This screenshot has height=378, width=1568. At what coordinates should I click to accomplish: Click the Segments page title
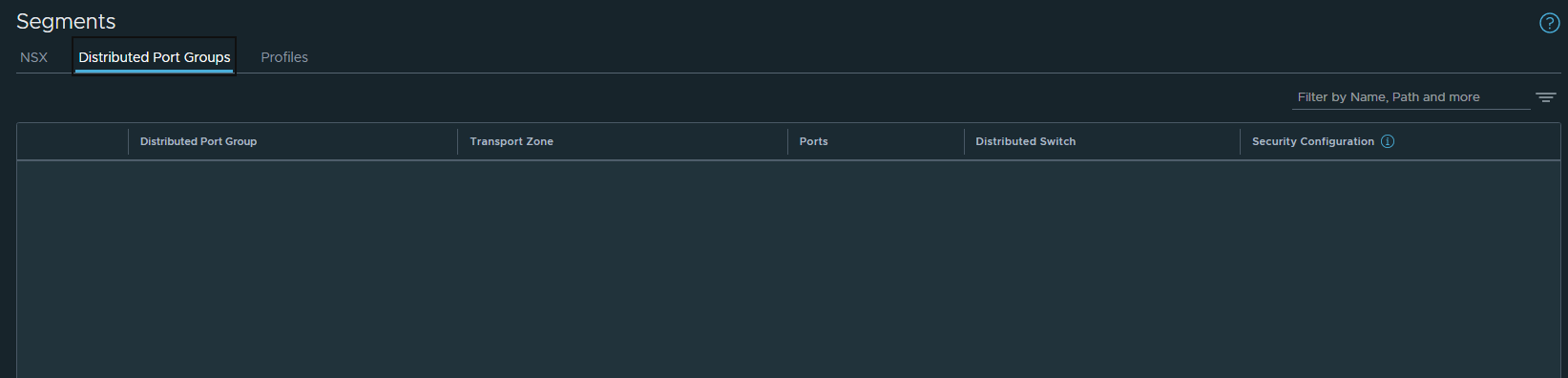(66, 21)
